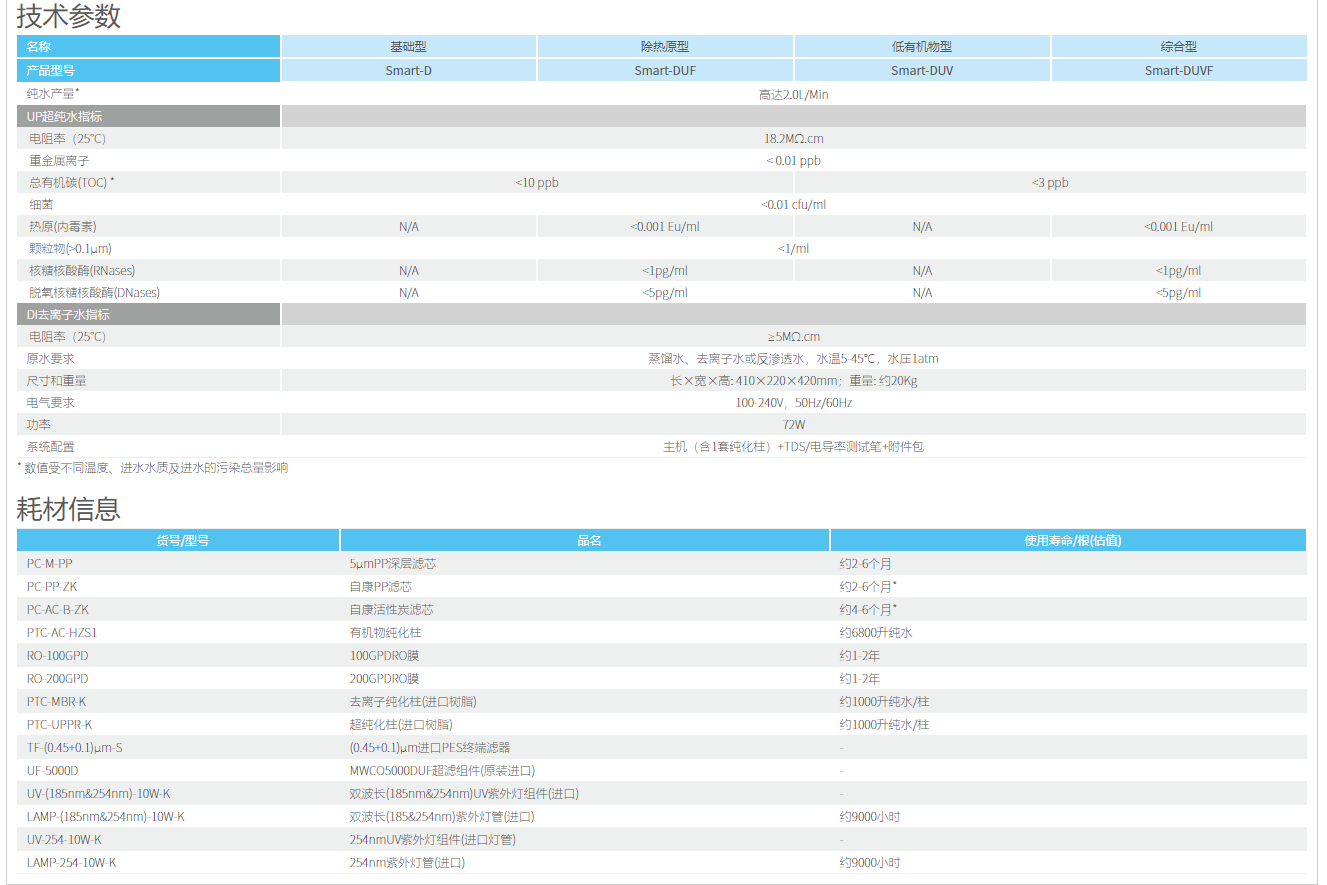
Task: Click the 自康活性炭滤芯 product name
Action: tap(391, 610)
